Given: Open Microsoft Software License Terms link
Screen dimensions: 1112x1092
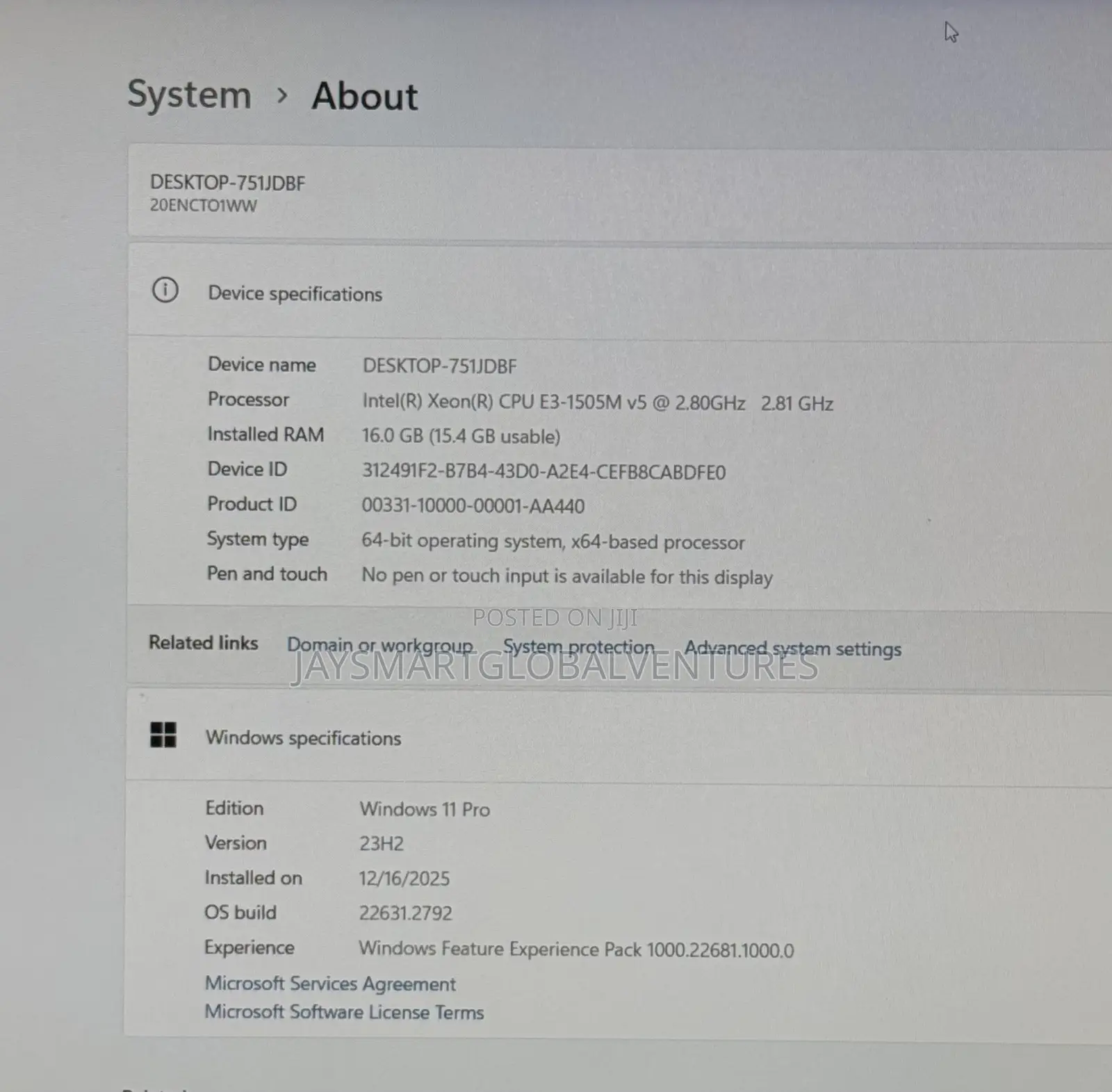Looking at the screenshot, I should pos(344,1012).
